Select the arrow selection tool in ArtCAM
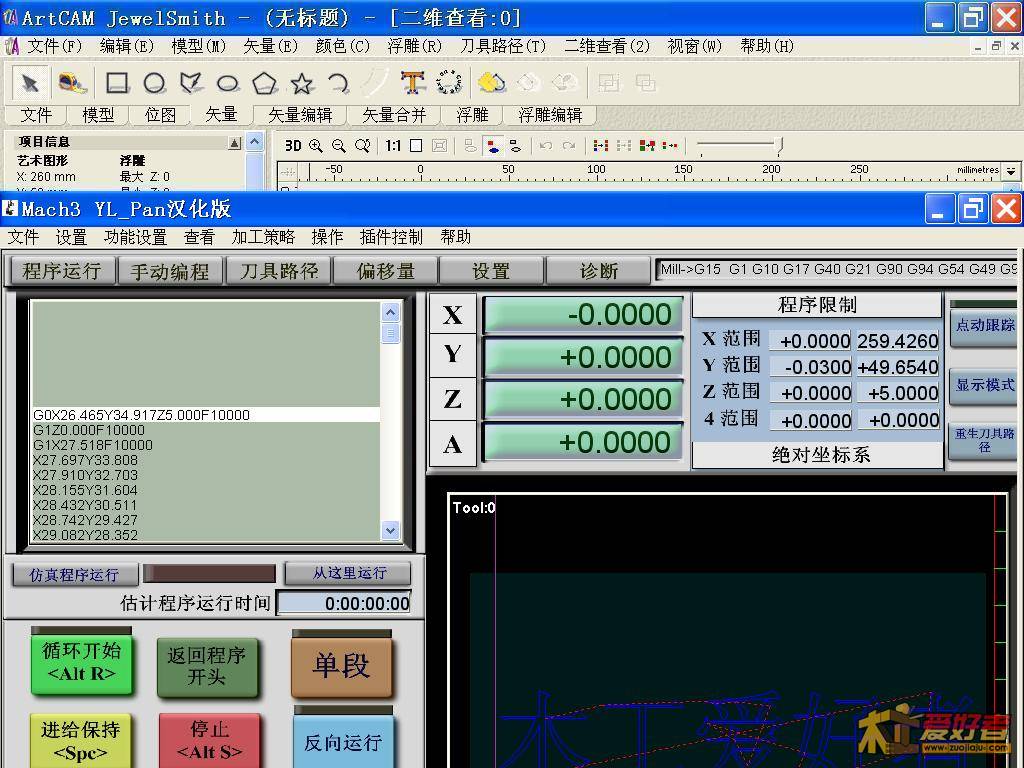This screenshot has height=768, width=1024. point(30,84)
